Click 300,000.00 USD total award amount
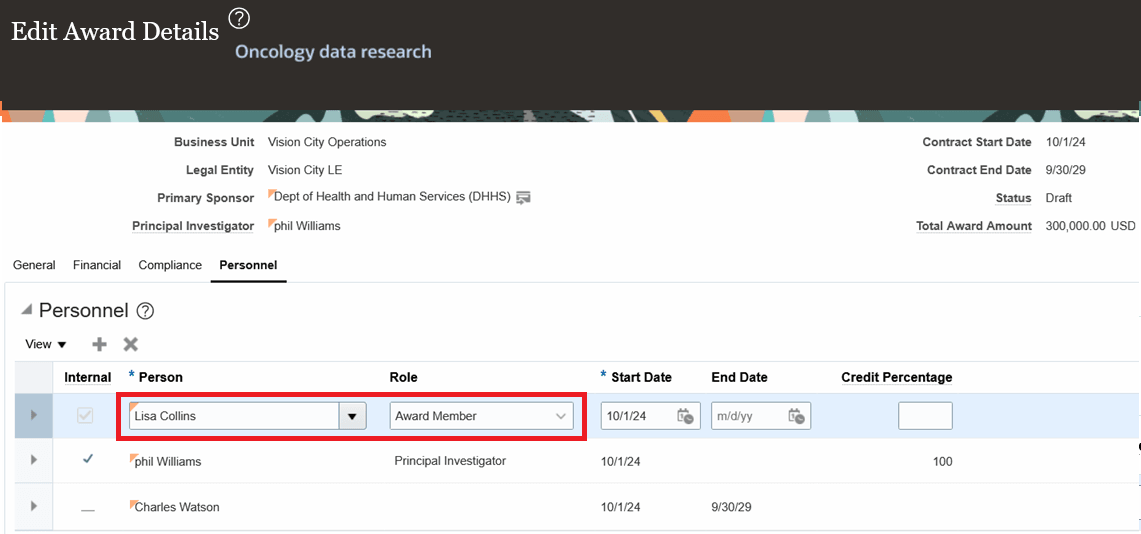 coord(1090,226)
